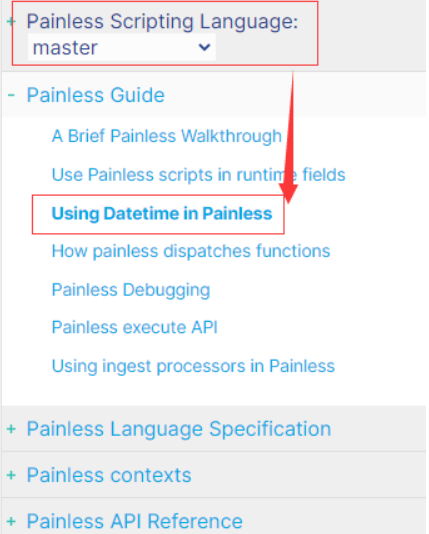
Task: Collapse Painless Guide using the minus icon
Action: click(11, 95)
